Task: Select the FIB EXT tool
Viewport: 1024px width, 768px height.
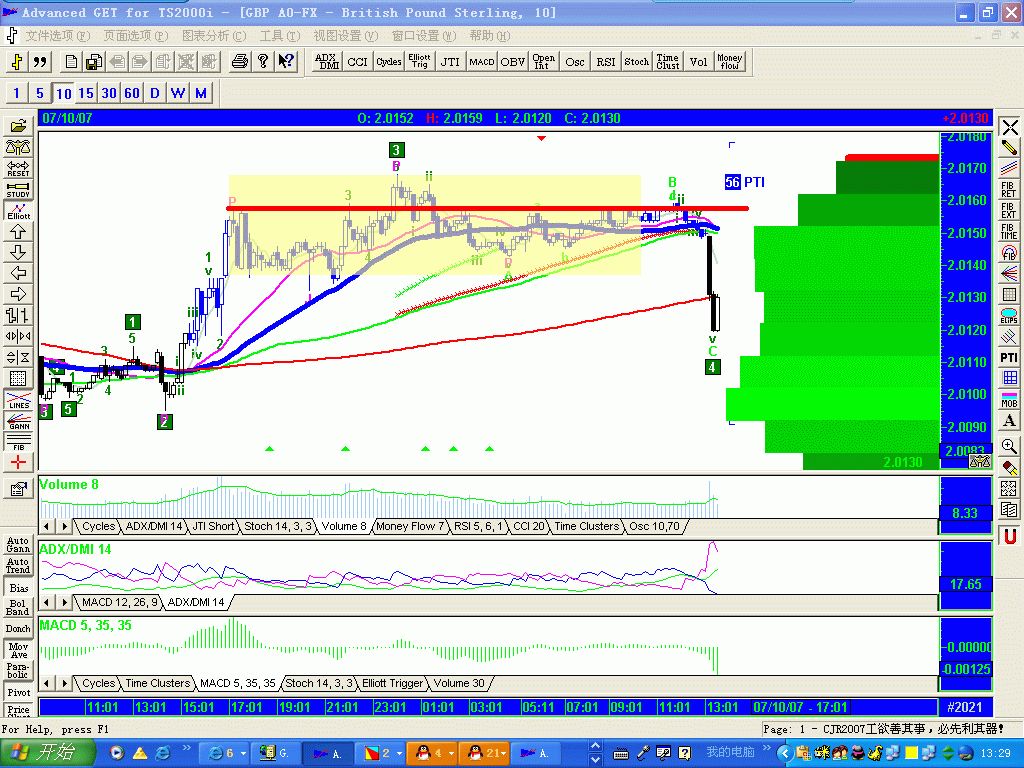Action: [1009, 210]
